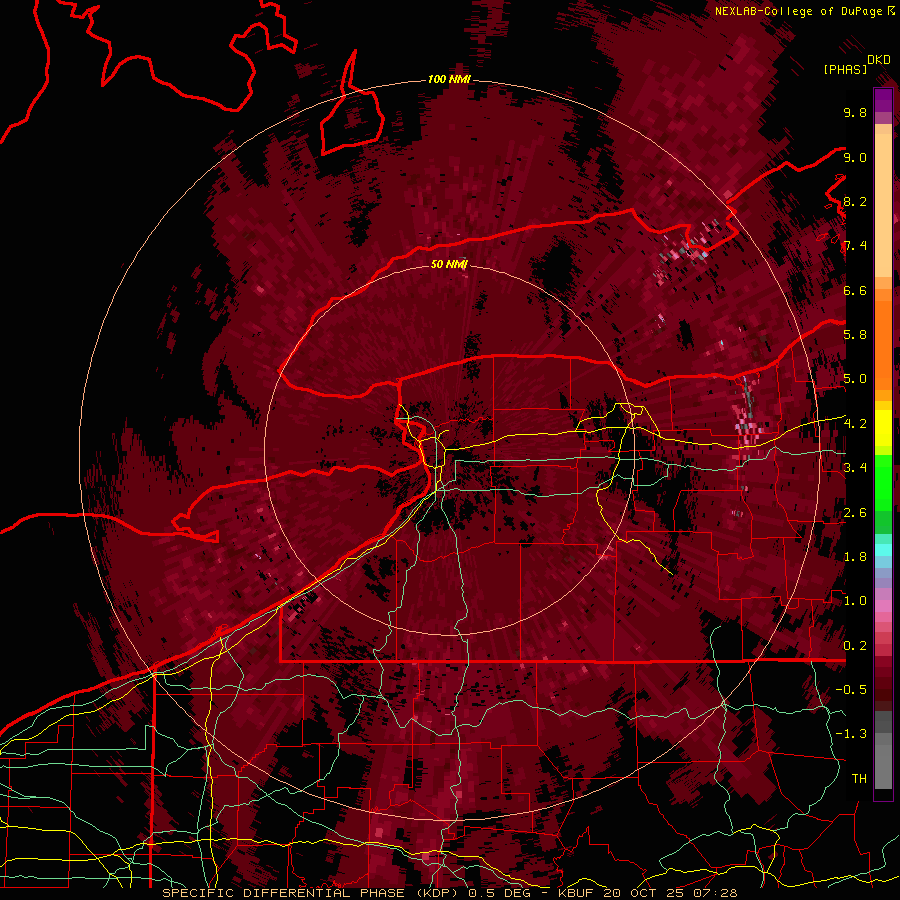The image size is (900, 900).
Task: Pick the 0.2 scale value
Action: click(855, 646)
